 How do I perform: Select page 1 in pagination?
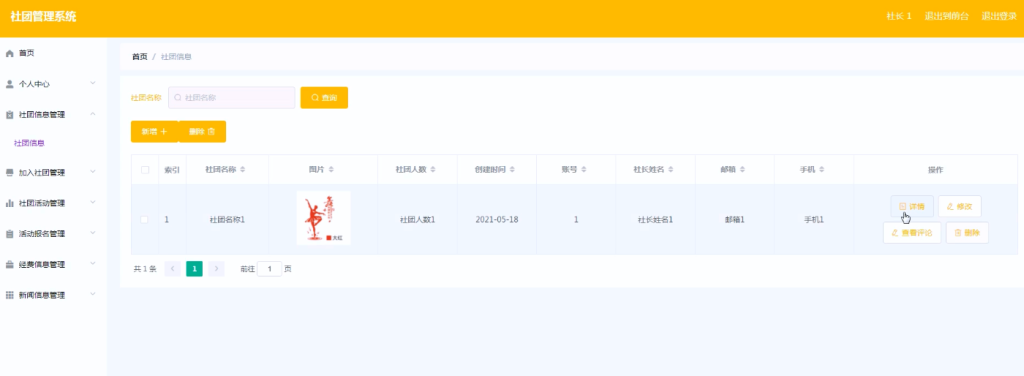195,269
